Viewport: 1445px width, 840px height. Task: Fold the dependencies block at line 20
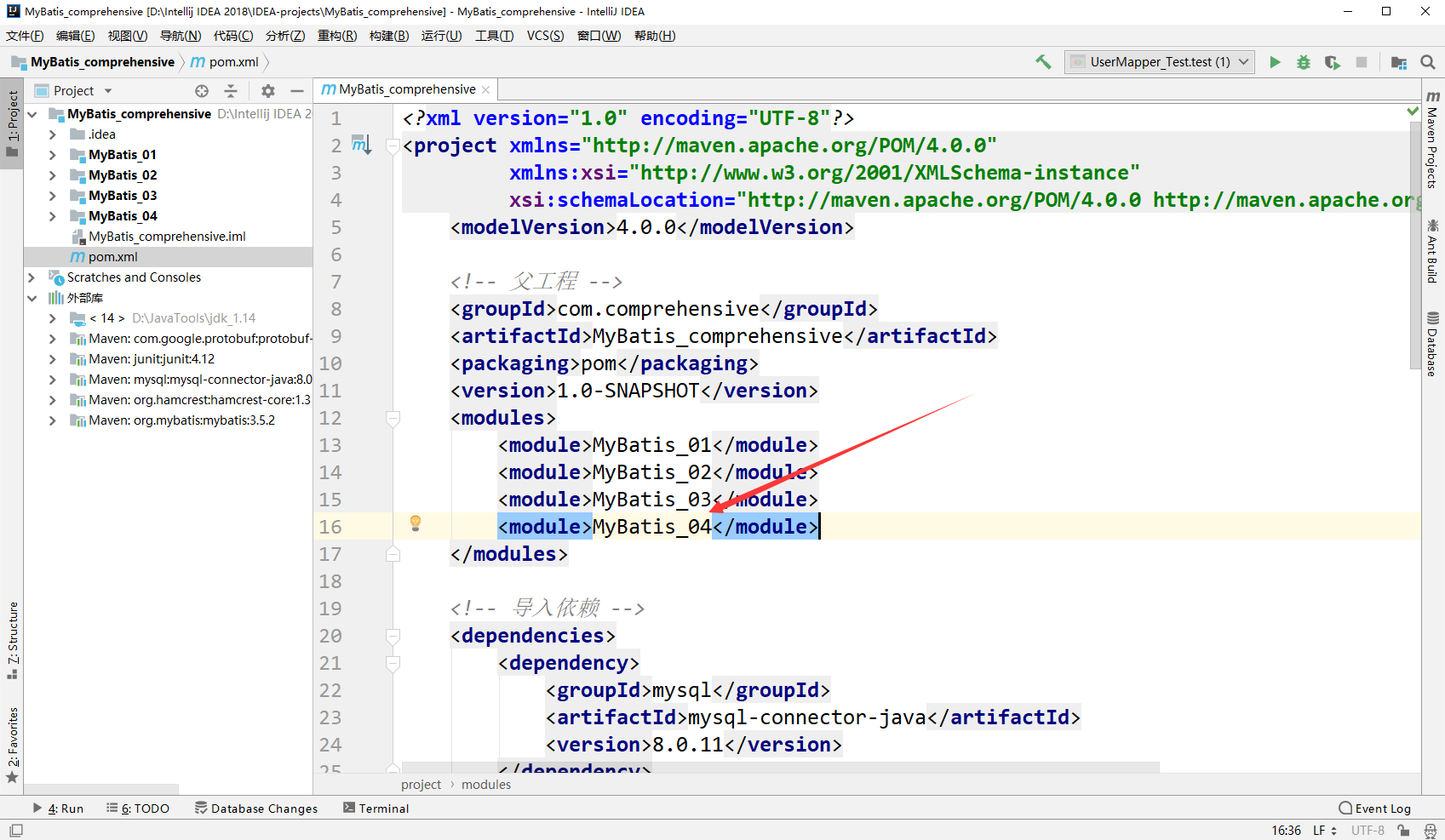(x=393, y=636)
